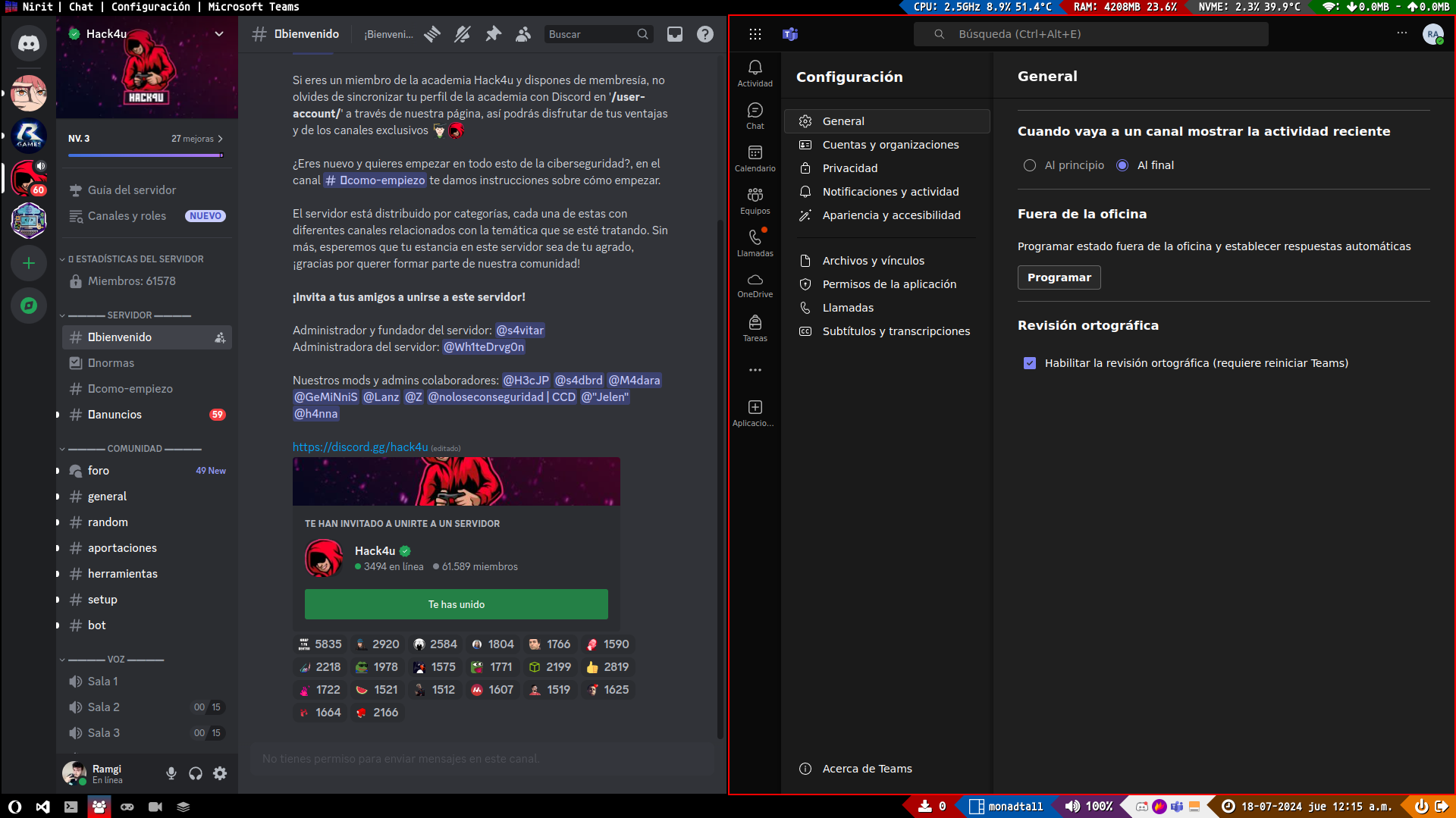The height and width of the screenshot is (818, 1456).
Task: Expand the Hack4u server dropdown menu
Action: point(219,34)
